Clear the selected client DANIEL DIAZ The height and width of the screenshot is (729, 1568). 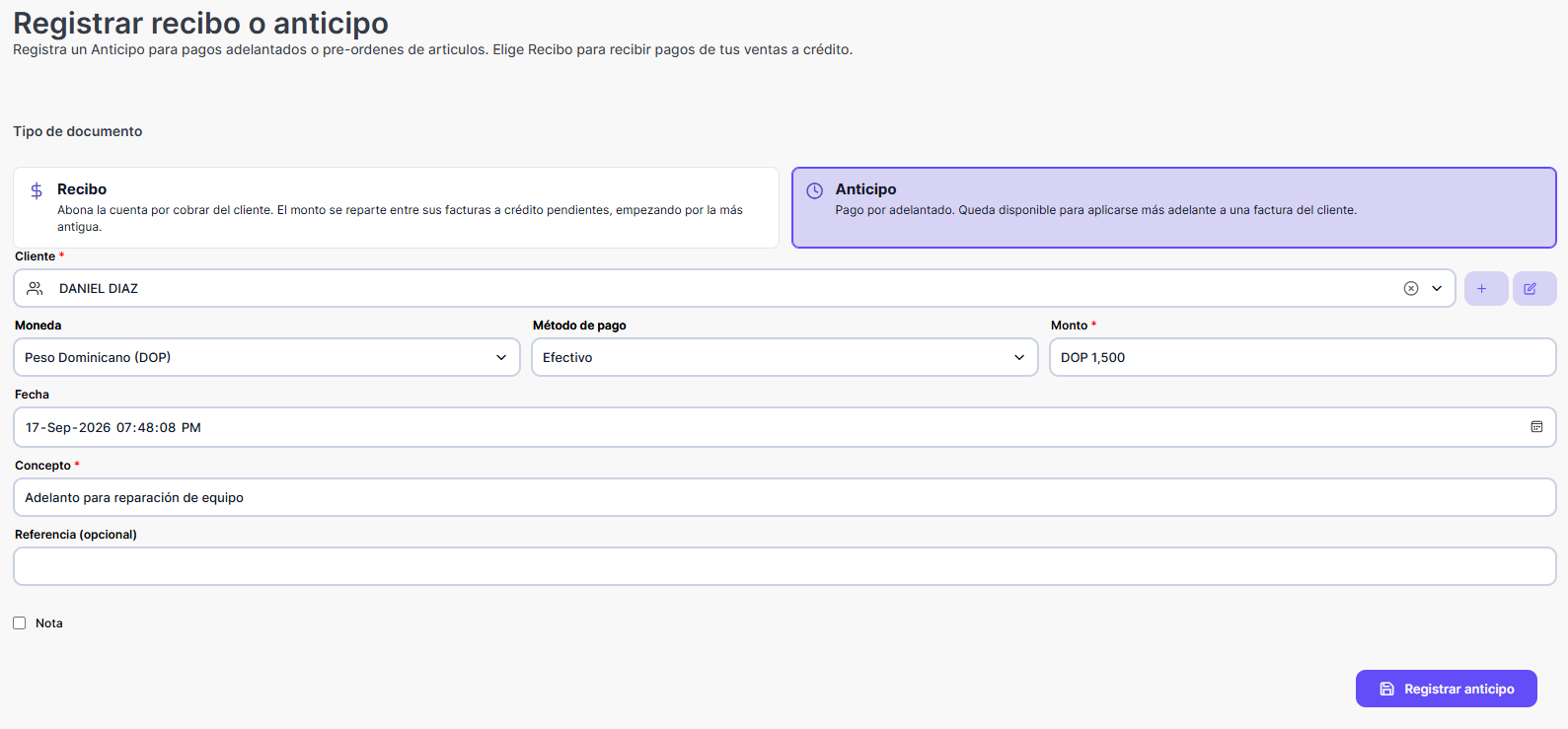point(1411,288)
